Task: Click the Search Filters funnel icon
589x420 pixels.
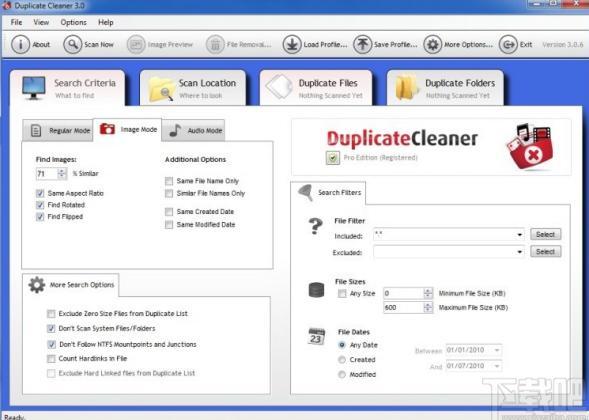Action: coord(306,193)
